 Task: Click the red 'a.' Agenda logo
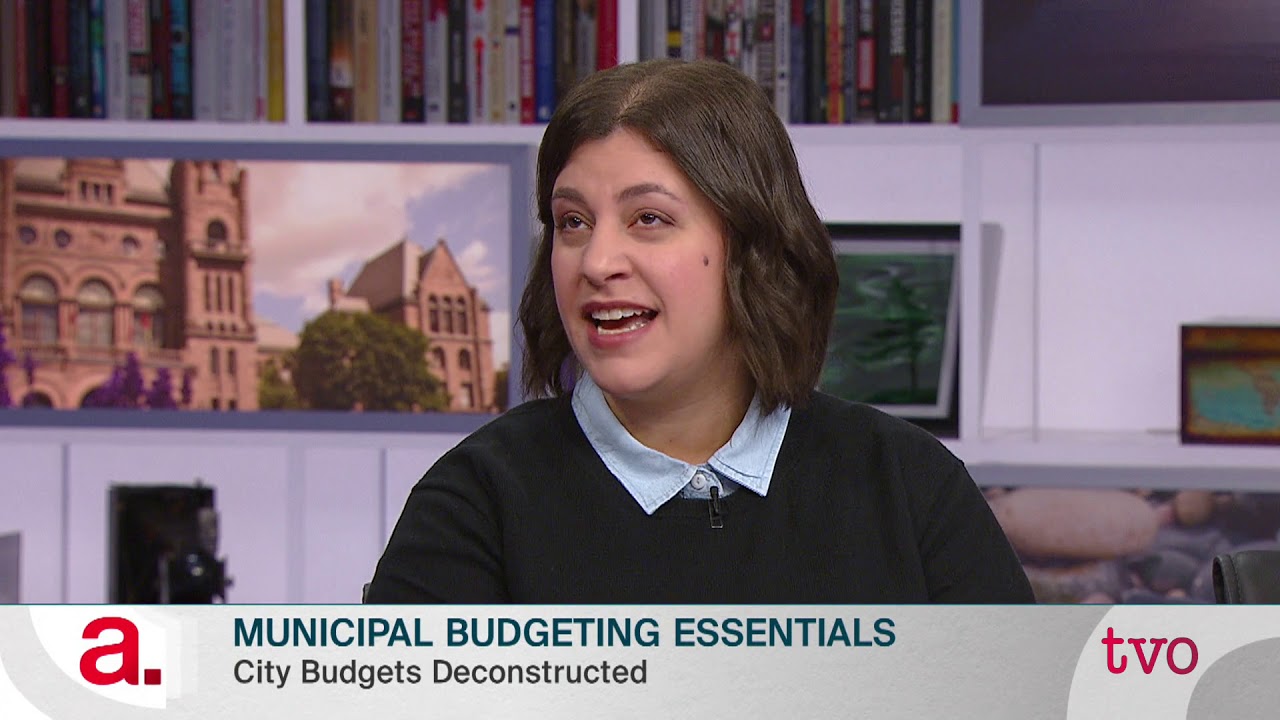120,652
